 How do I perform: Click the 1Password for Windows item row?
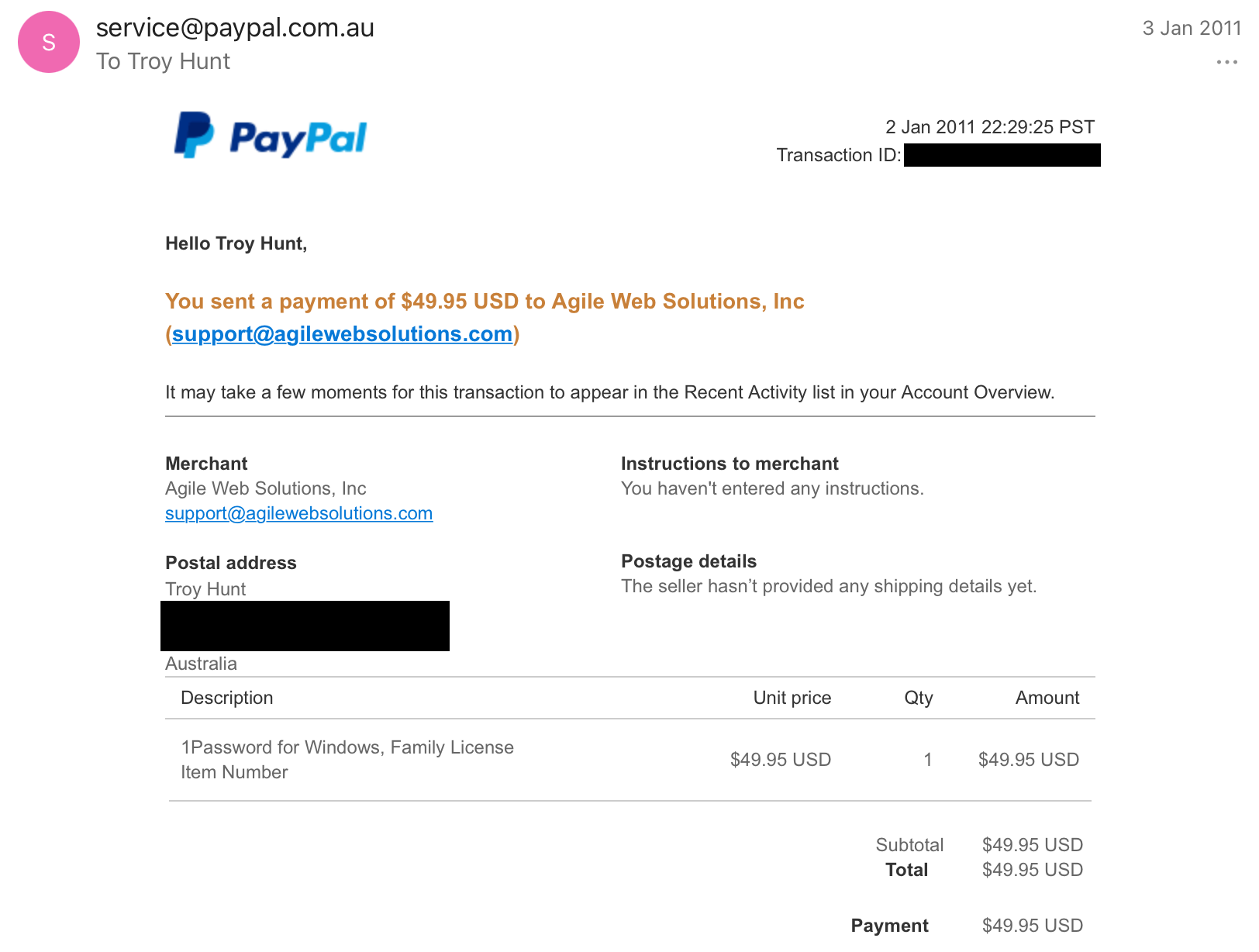(x=629, y=760)
